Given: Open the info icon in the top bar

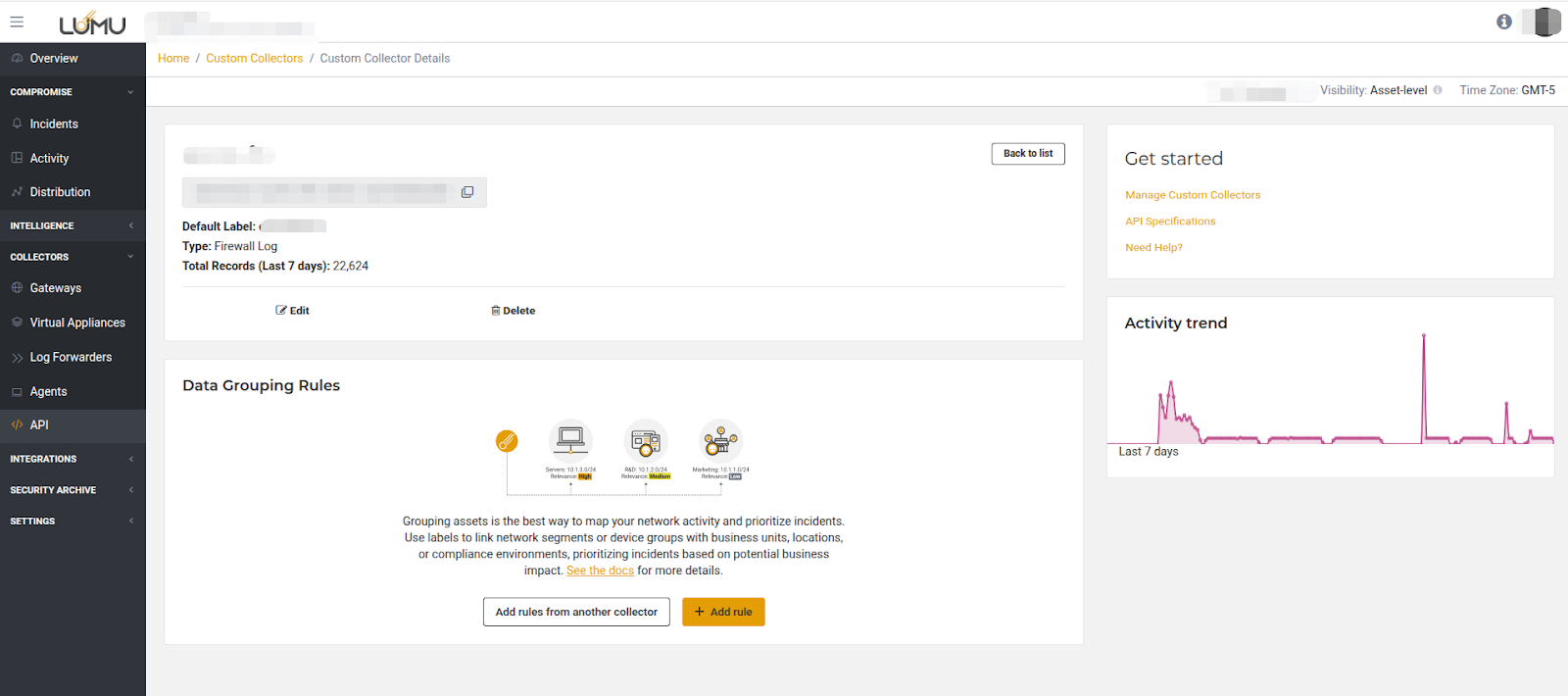Looking at the screenshot, I should pos(1503,22).
